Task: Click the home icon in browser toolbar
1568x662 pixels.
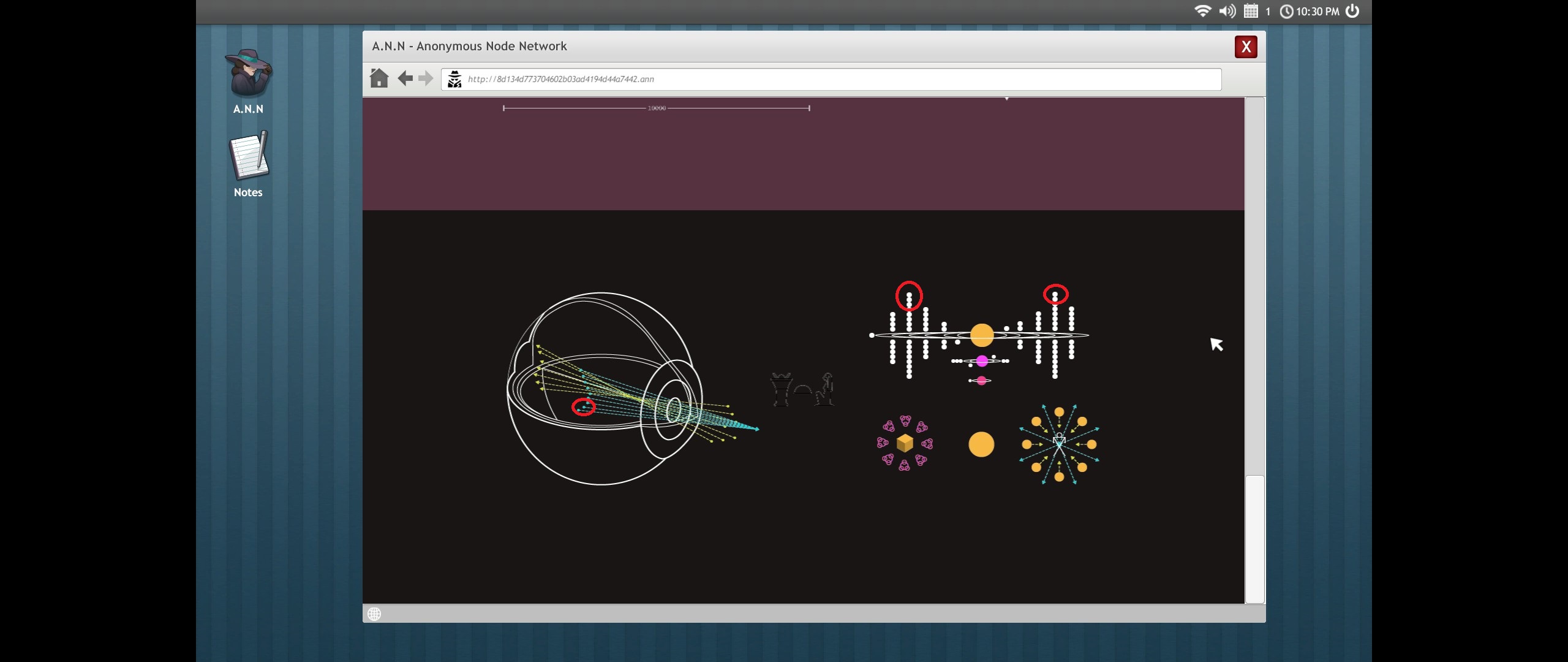Action: coord(379,78)
